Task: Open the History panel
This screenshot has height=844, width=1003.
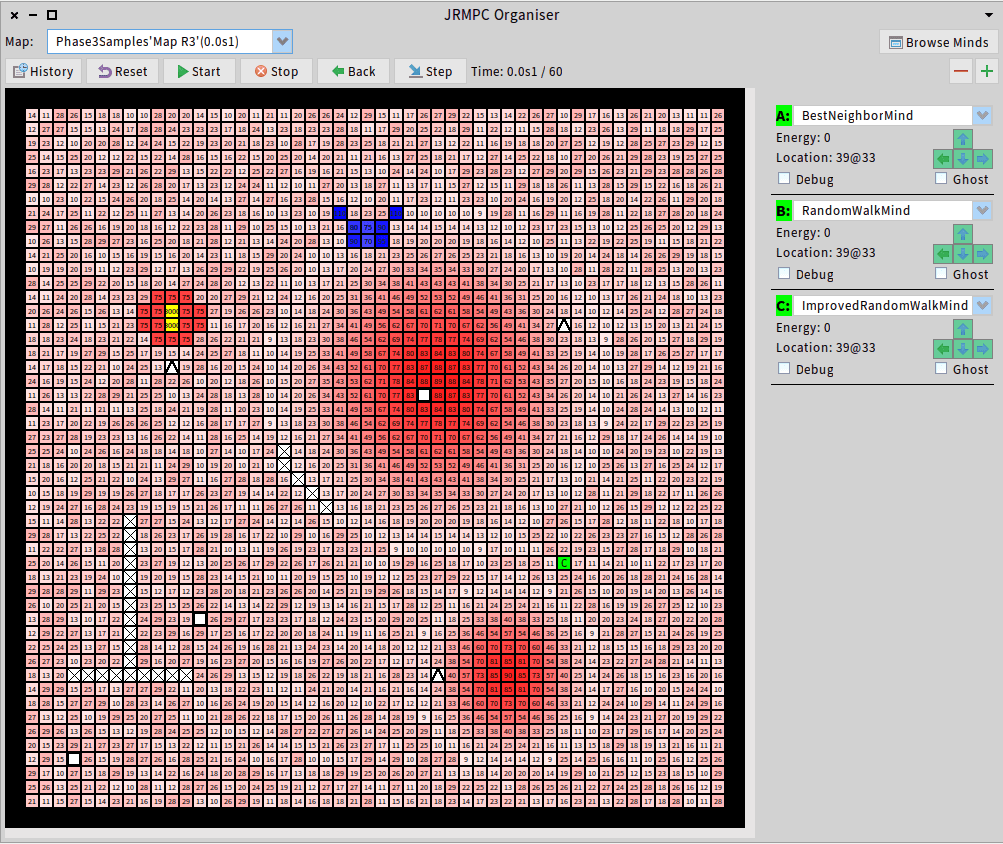Action: click(43, 71)
